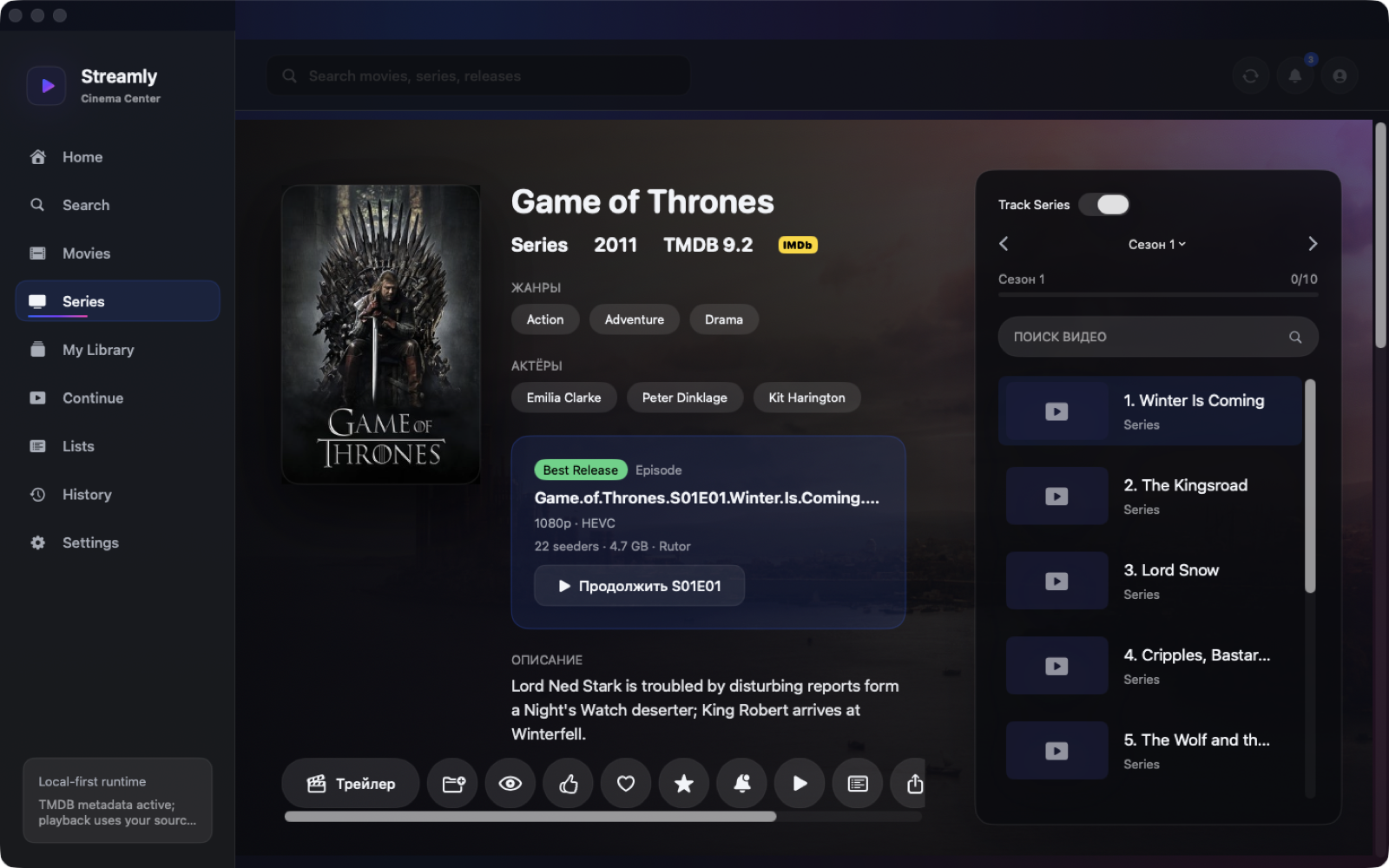
Task: Go to next season chevron
Action: pos(1313,244)
